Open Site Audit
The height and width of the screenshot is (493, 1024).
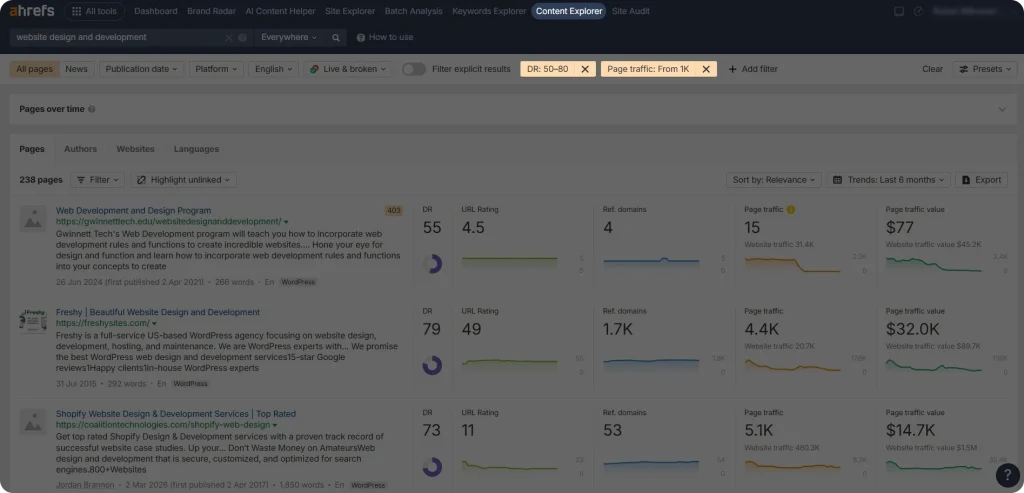pyautogui.click(x=631, y=11)
